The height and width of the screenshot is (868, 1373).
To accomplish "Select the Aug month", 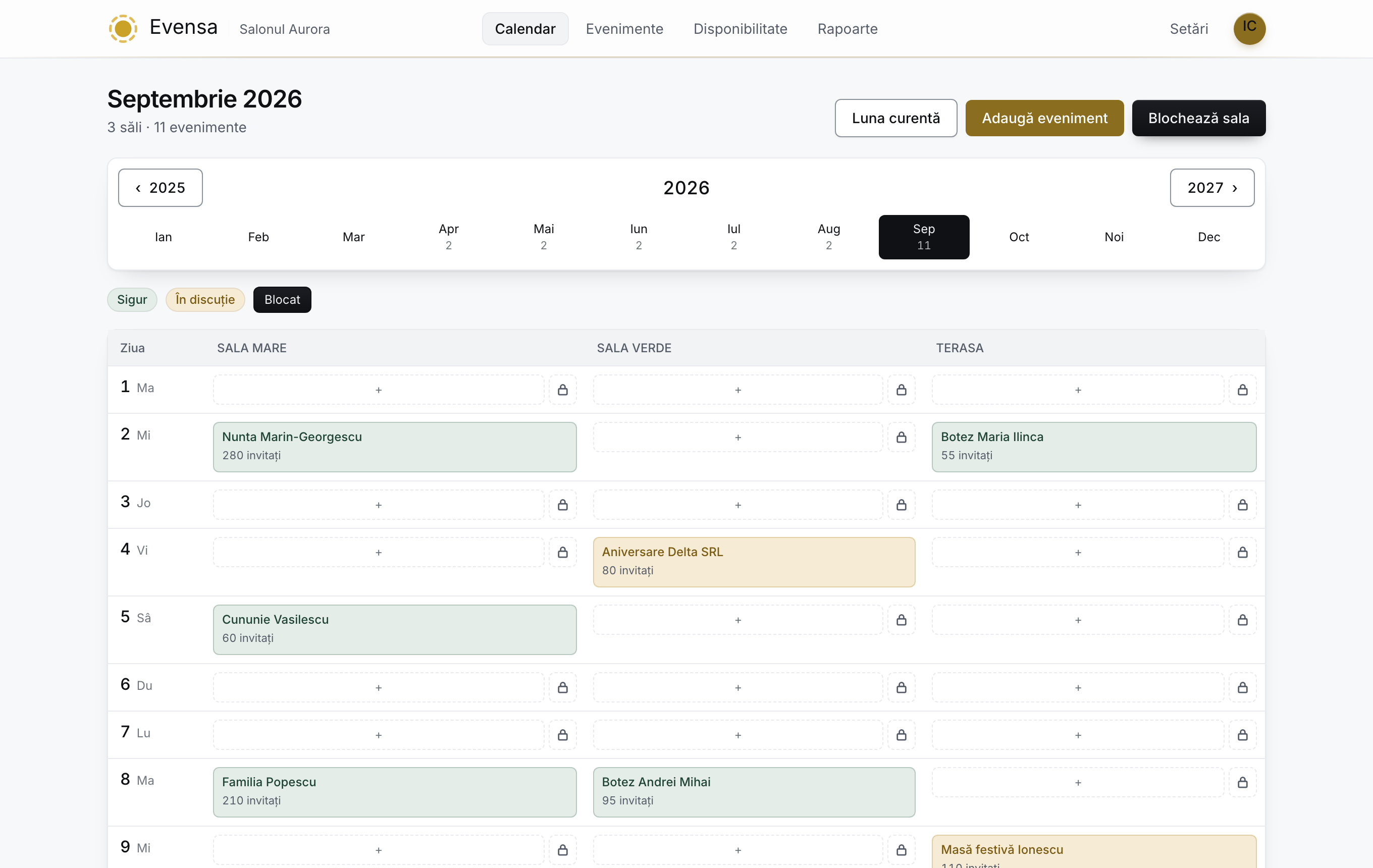I will click(x=829, y=237).
